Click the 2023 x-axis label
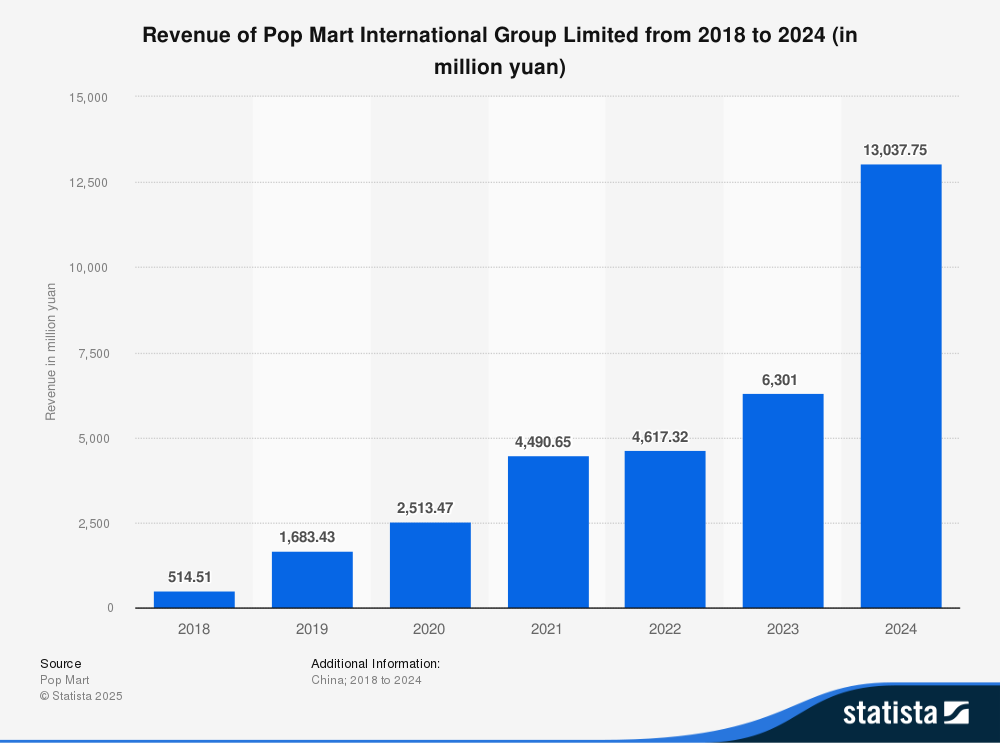 (783, 629)
